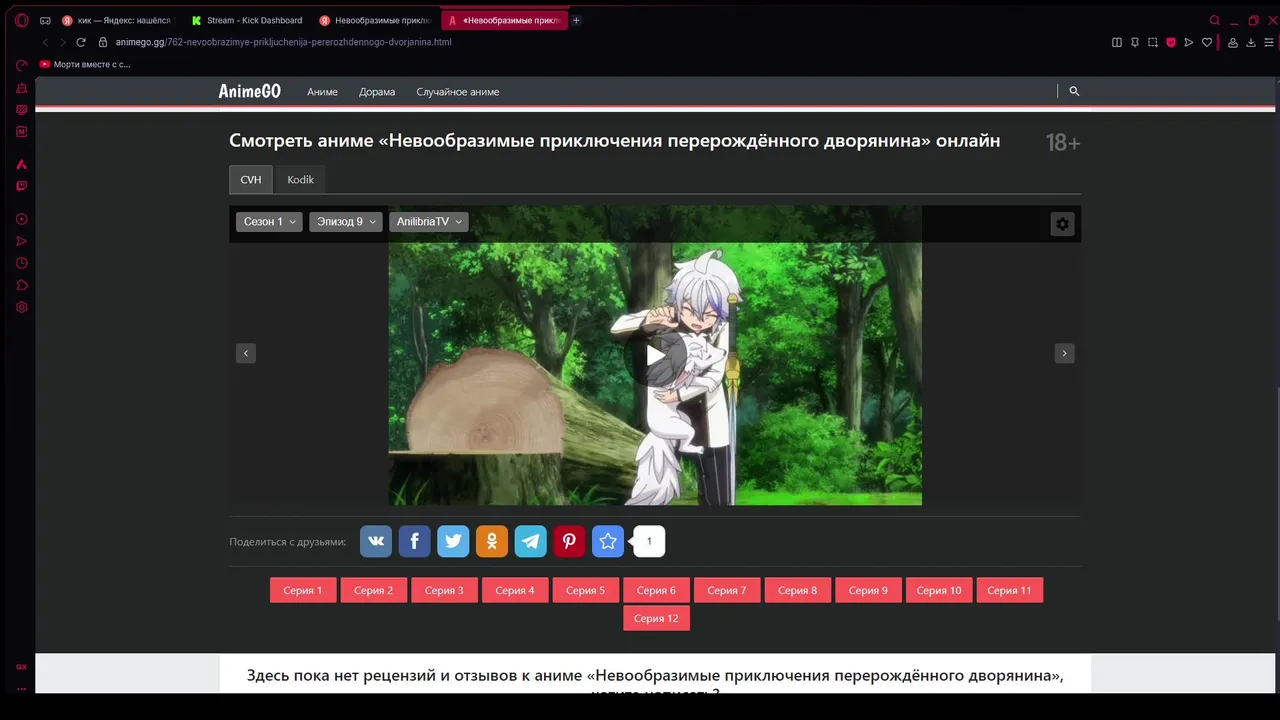Share on Facebook
The height and width of the screenshot is (720, 1280).
click(415, 541)
